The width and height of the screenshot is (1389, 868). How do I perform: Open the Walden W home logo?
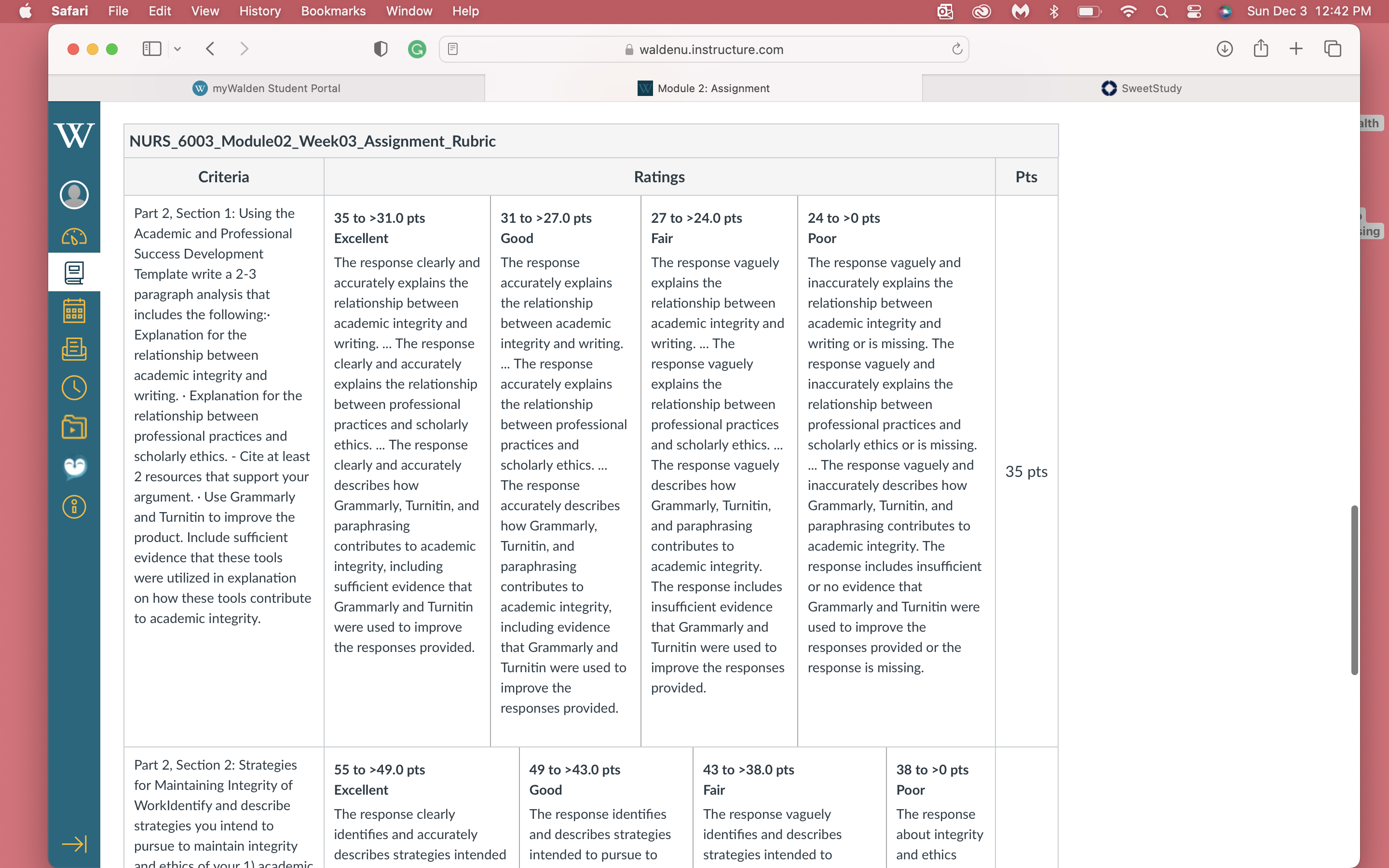pos(74,135)
